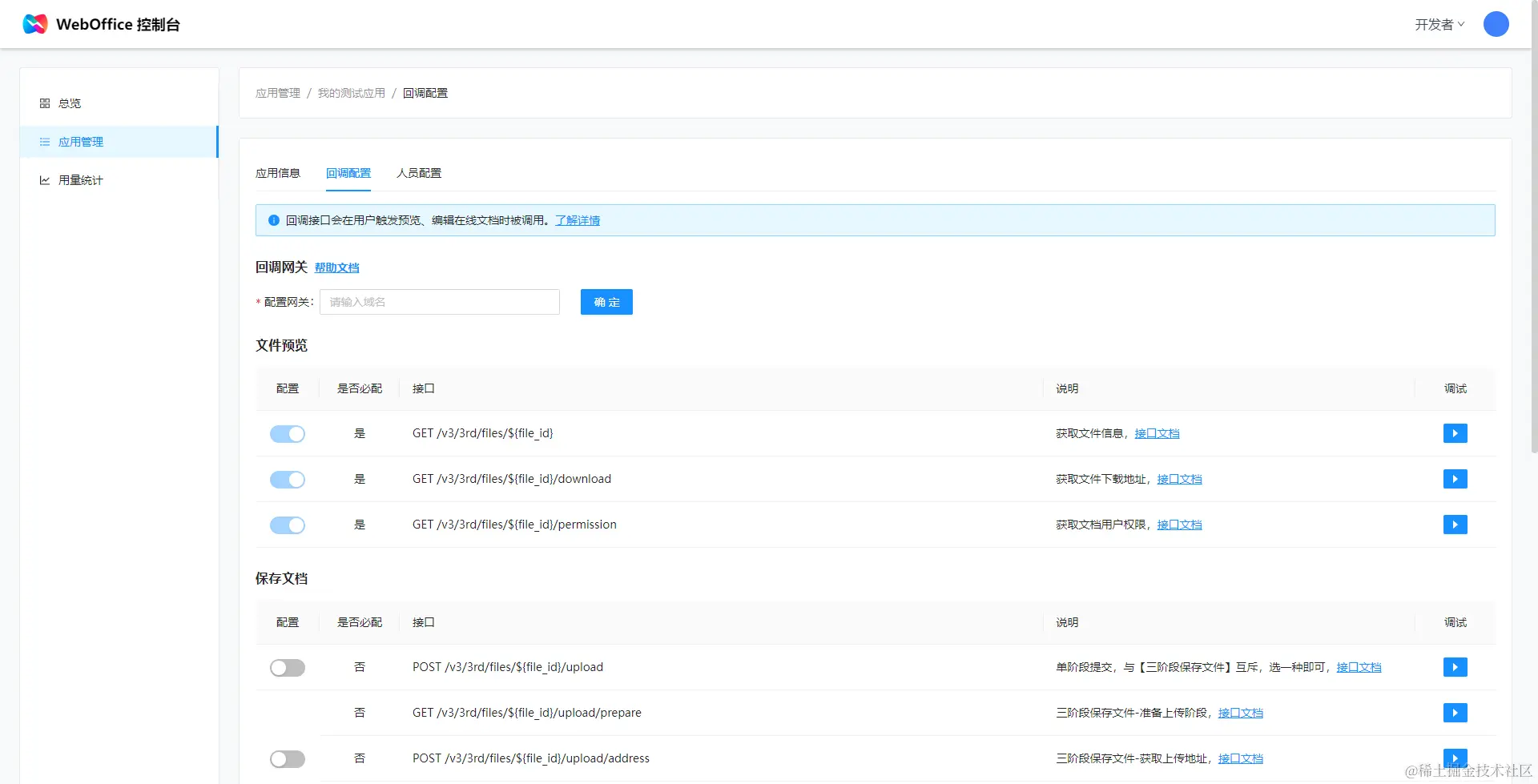Click the WebOffice logo icon

click(35, 24)
